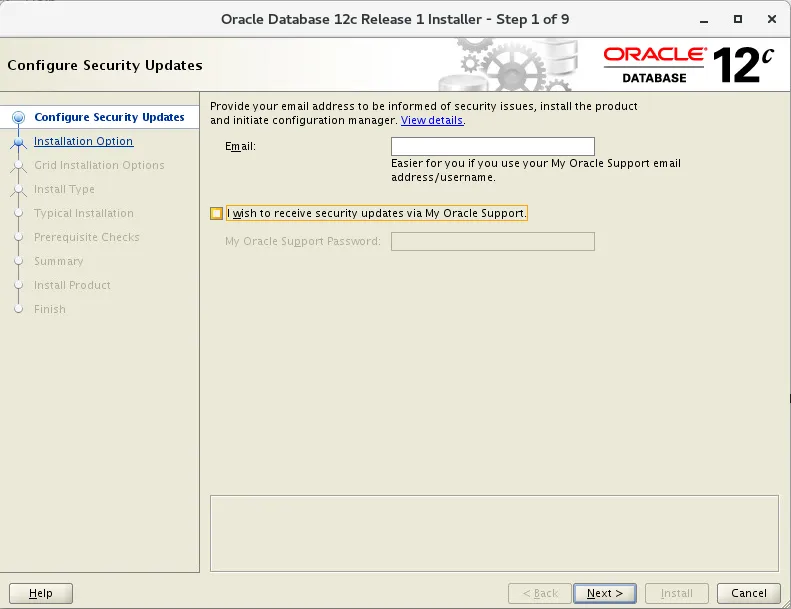Screen dimensions: 791x609
Task: Click the Configure Security Updates page heading
Action: point(105,66)
